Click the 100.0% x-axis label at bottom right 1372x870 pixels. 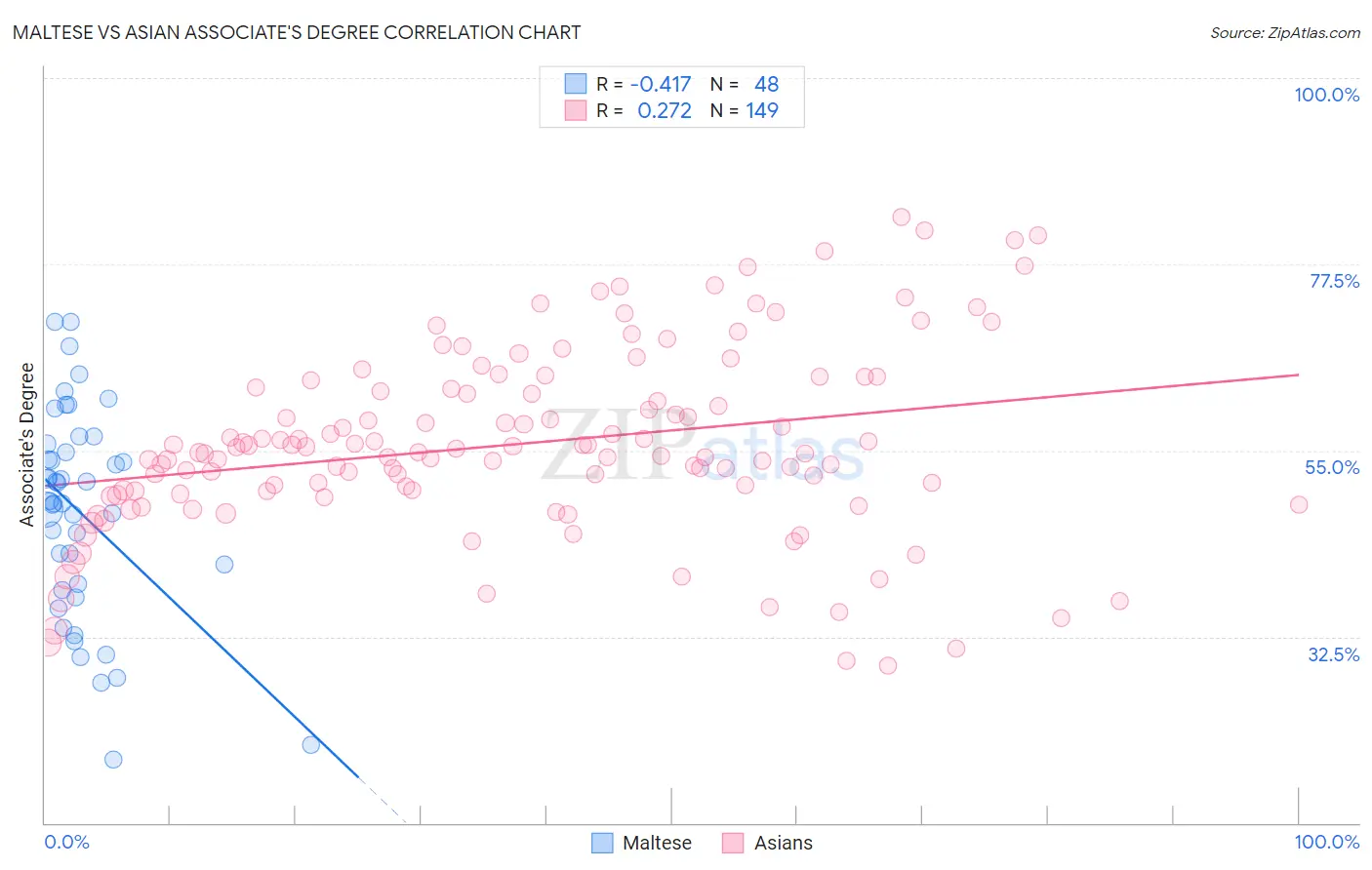(x=1326, y=842)
